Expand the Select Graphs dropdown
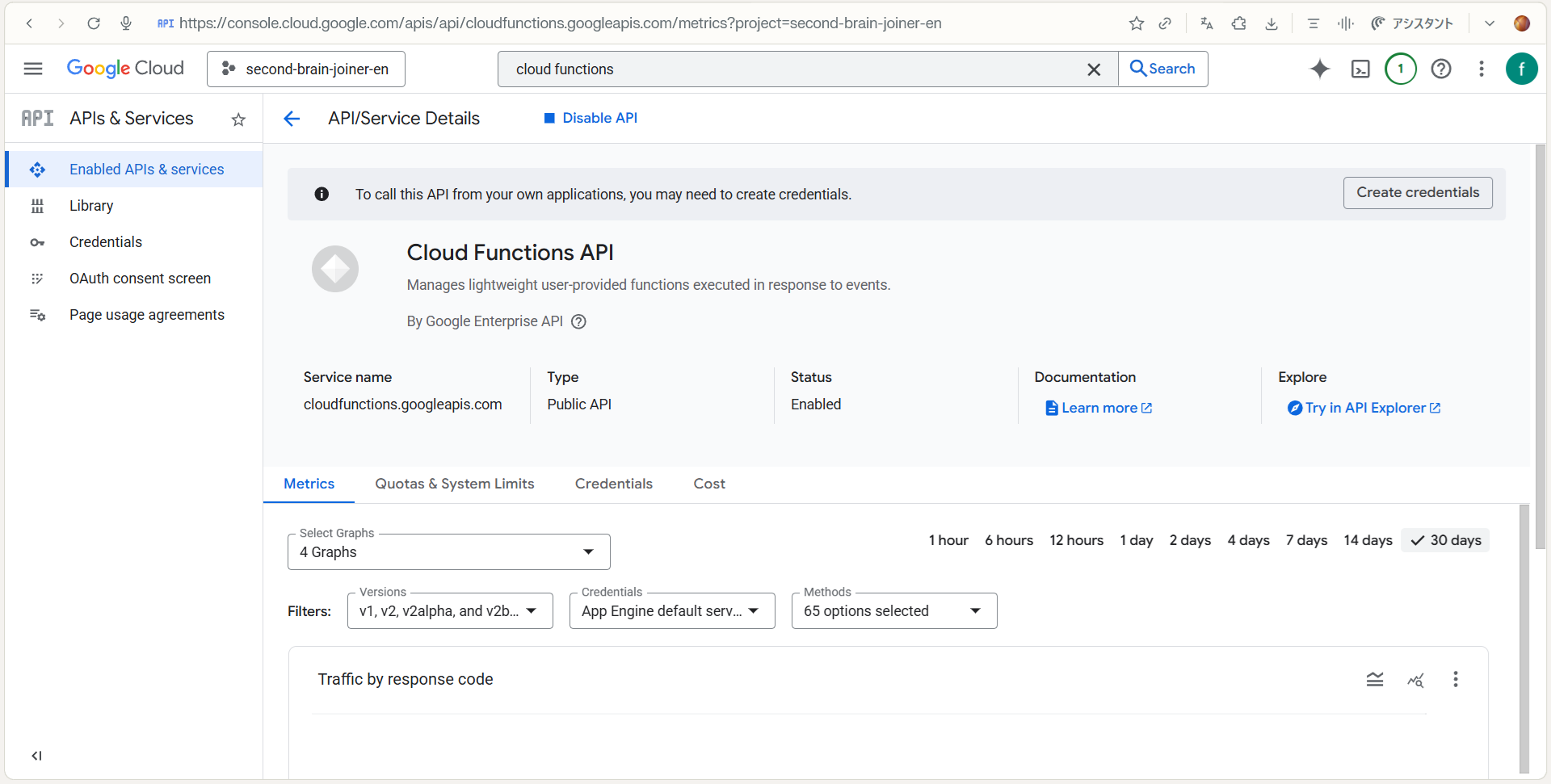 (448, 552)
